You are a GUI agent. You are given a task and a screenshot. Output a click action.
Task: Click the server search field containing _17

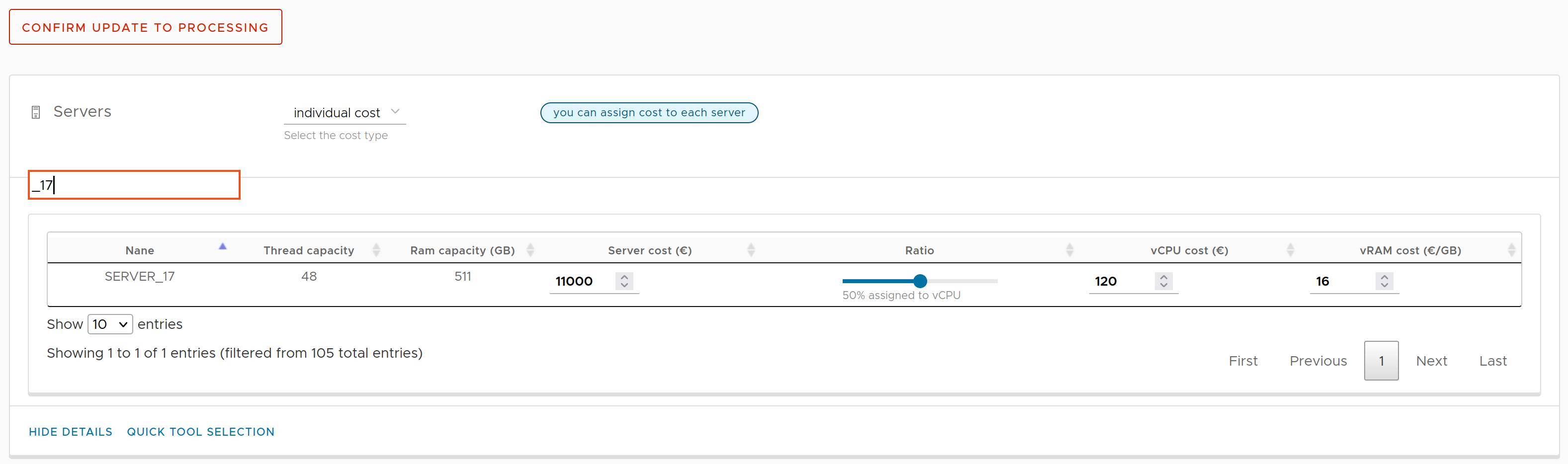tap(135, 185)
